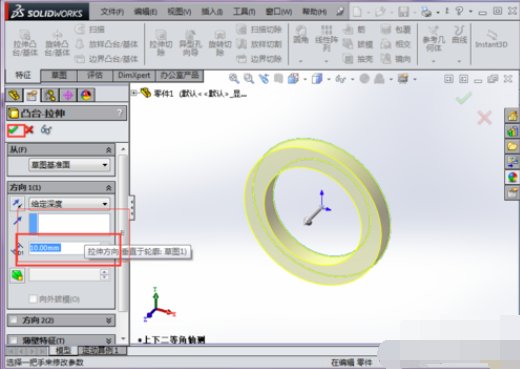The width and height of the screenshot is (520, 369).
Task: Open the 窗口(W) menu
Action: (x=279, y=12)
